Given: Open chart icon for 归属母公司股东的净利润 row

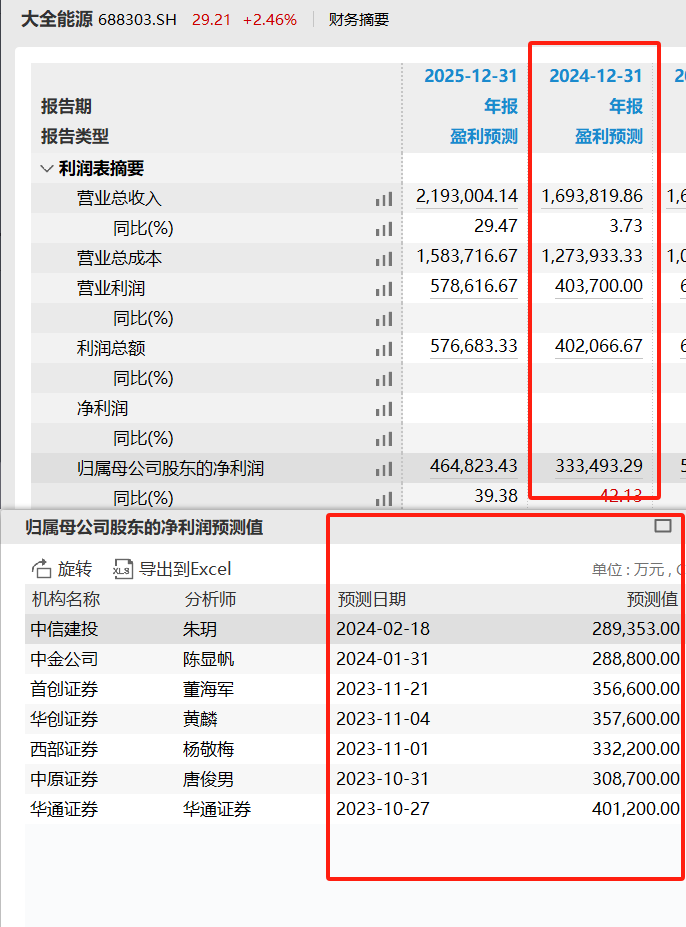Looking at the screenshot, I should pos(384,469).
